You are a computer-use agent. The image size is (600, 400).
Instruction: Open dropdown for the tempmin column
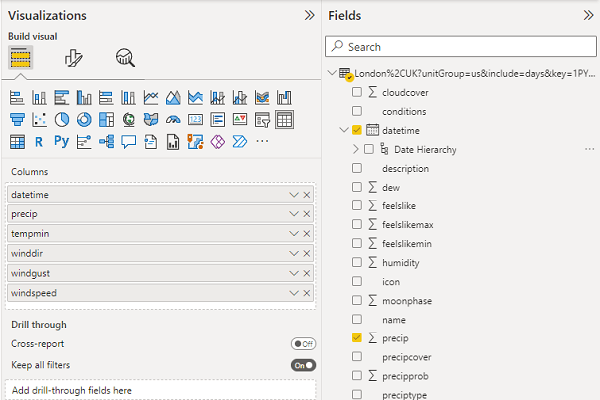(x=293, y=233)
